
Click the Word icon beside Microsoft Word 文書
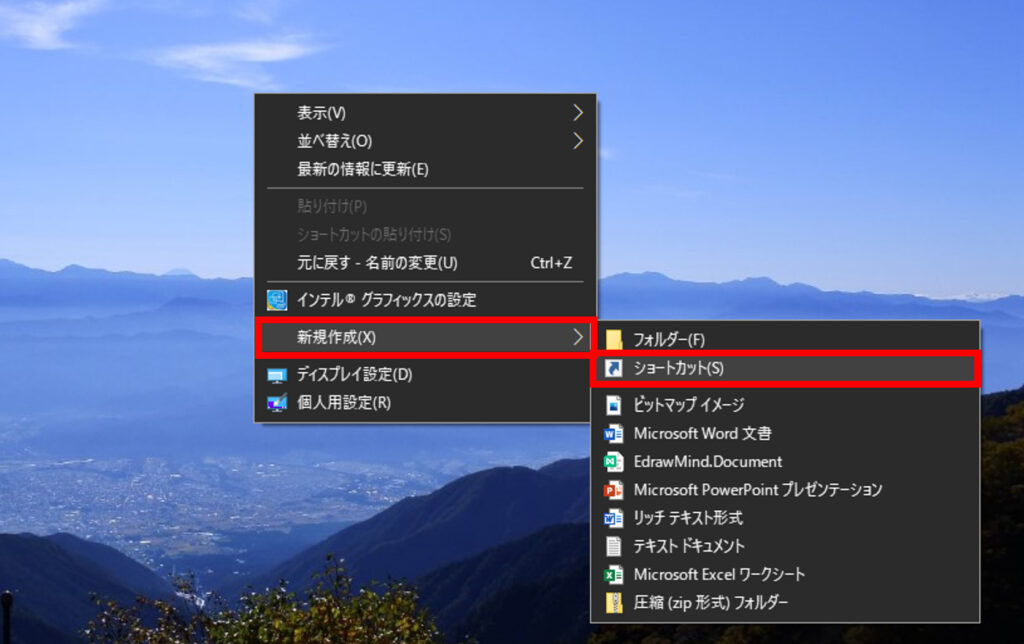point(613,434)
